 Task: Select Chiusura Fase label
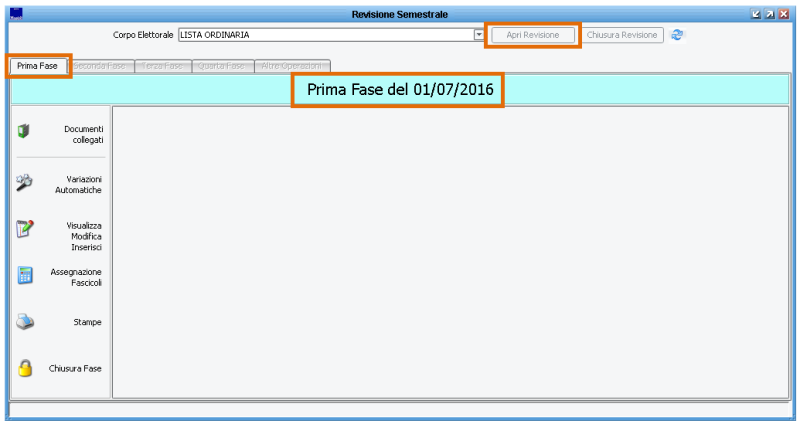pyautogui.click(x=75, y=368)
